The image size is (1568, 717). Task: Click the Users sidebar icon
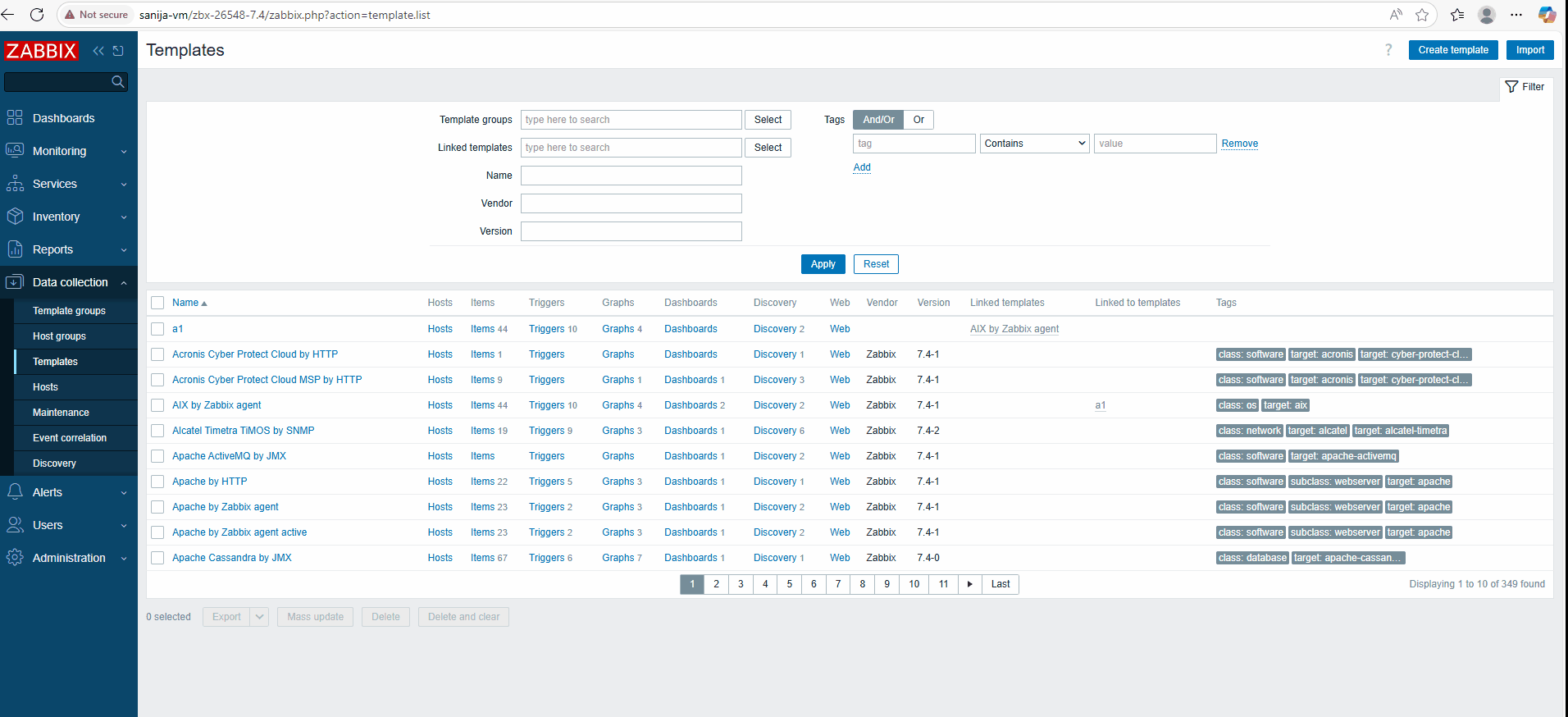(15, 525)
